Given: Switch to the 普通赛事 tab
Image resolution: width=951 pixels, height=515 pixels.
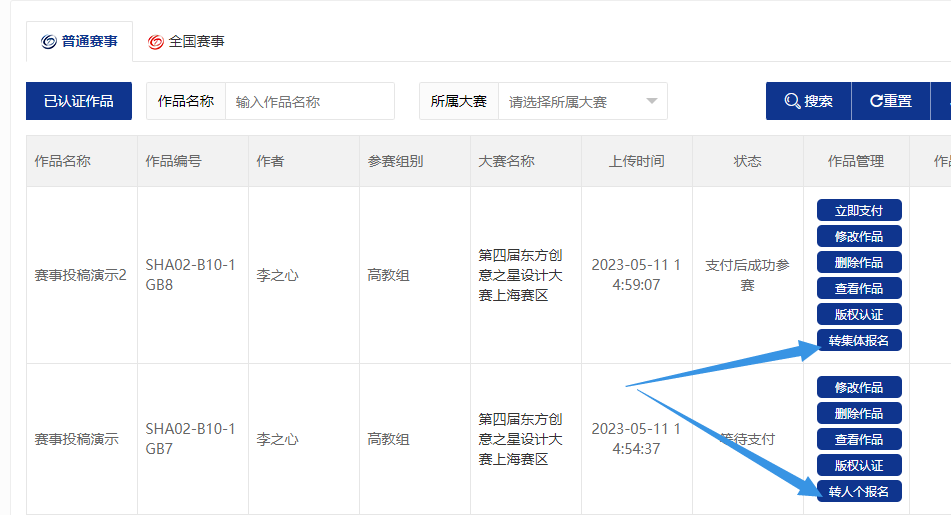Looking at the screenshot, I should [79, 42].
